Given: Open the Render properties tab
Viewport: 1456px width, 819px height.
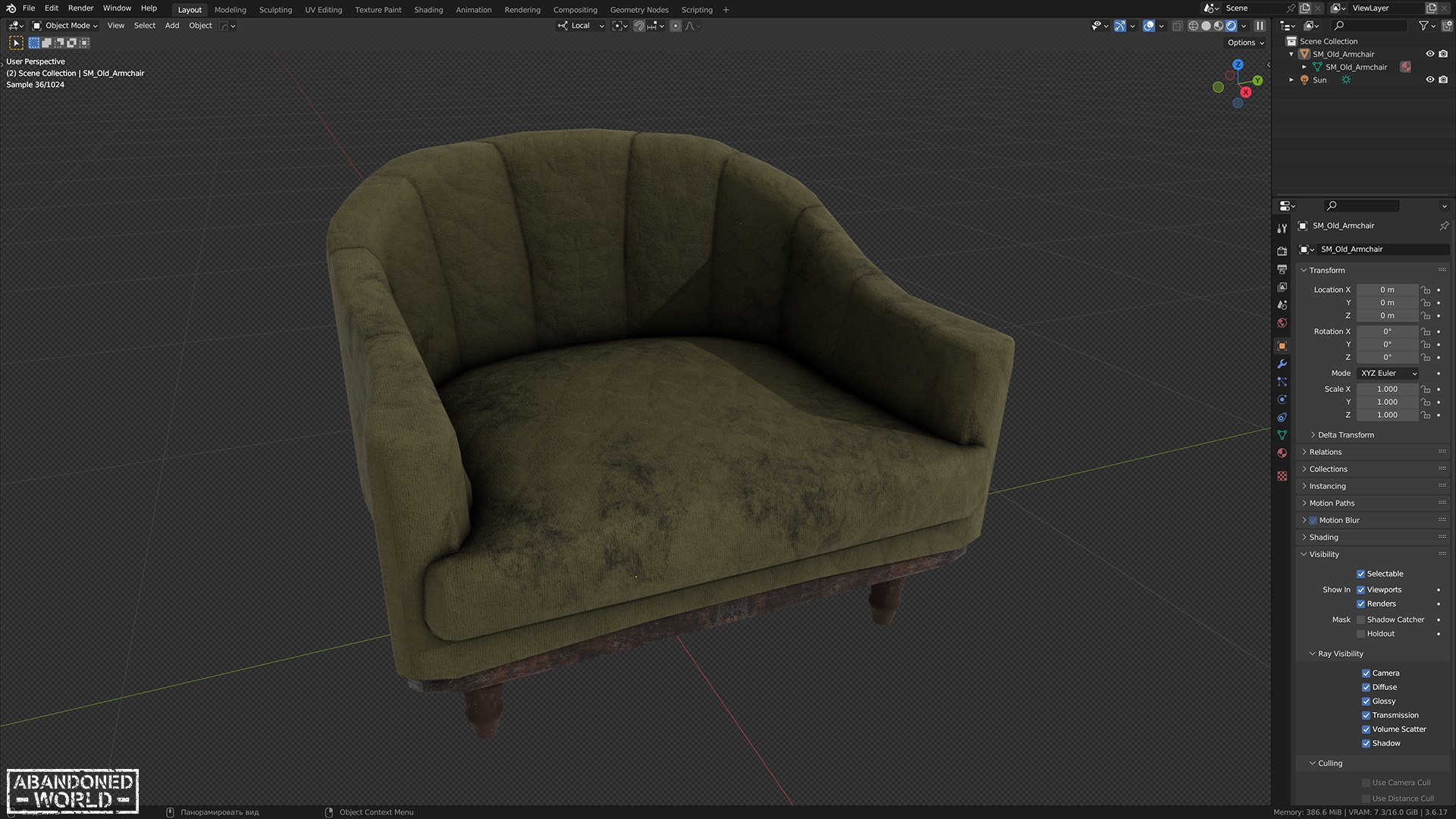Looking at the screenshot, I should [1282, 251].
